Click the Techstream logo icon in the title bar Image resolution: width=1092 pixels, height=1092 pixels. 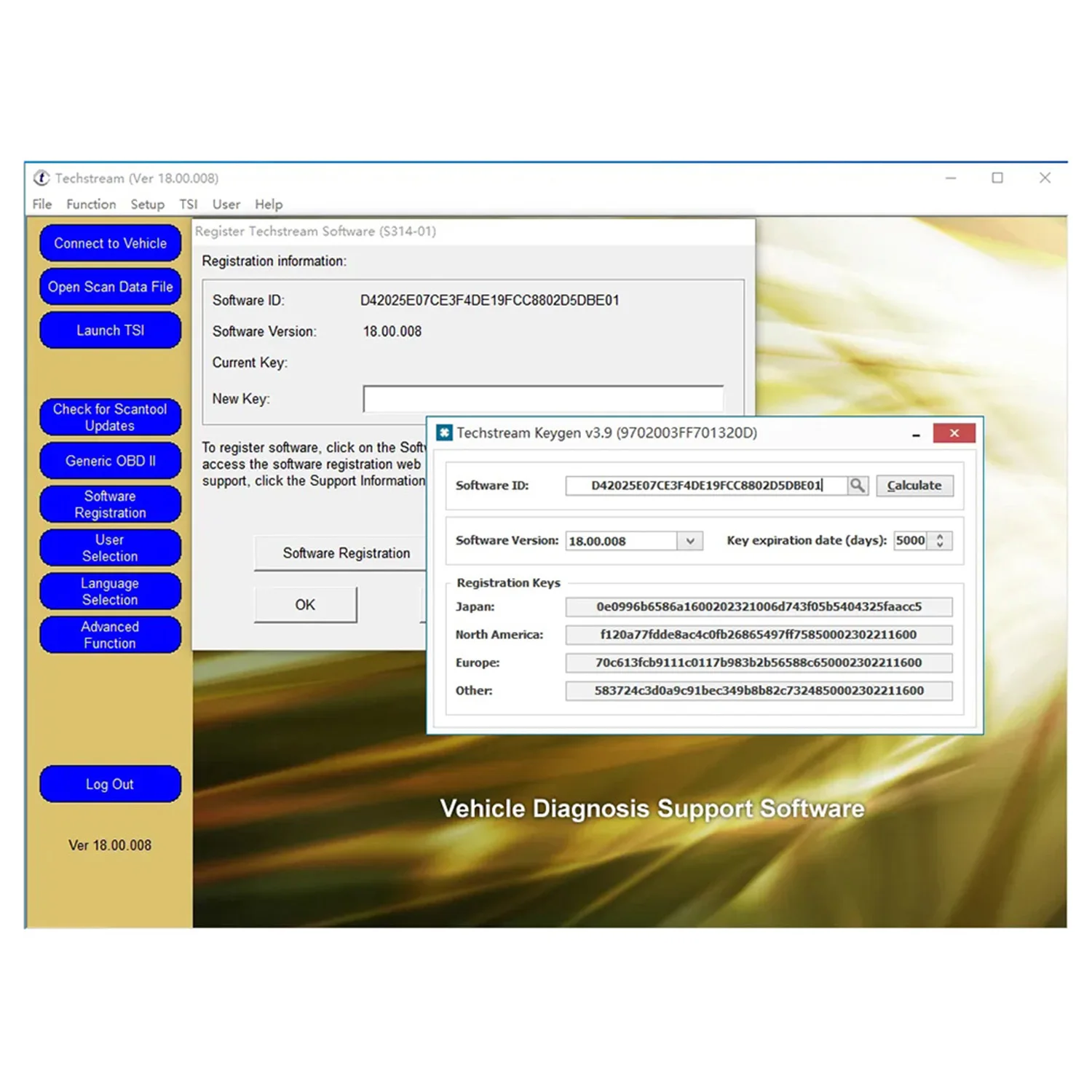(41, 178)
